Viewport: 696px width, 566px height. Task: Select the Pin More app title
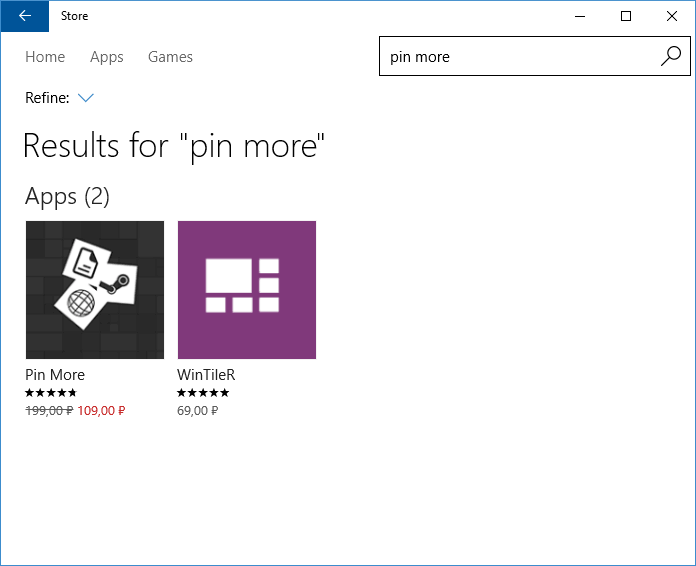[55, 375]
